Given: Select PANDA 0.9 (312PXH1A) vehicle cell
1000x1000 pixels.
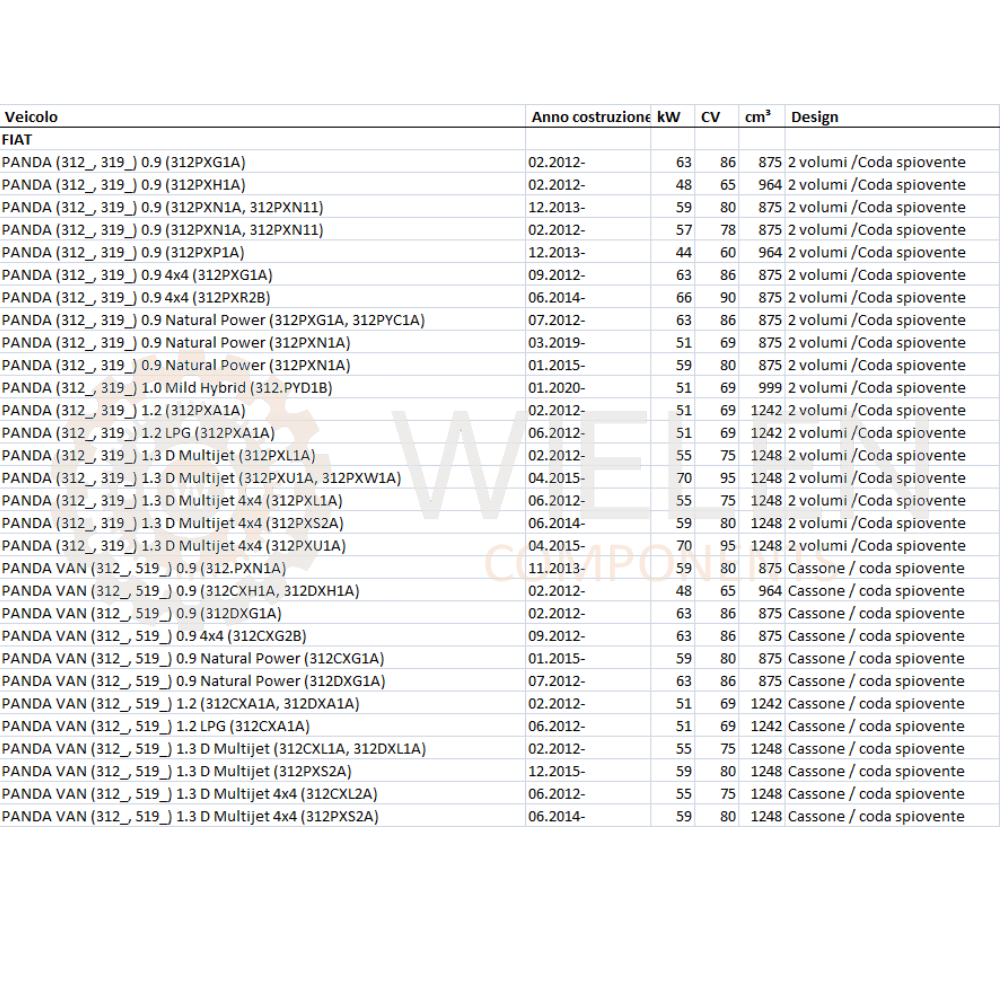Looking at the screenshot, I should pos(262,185).
